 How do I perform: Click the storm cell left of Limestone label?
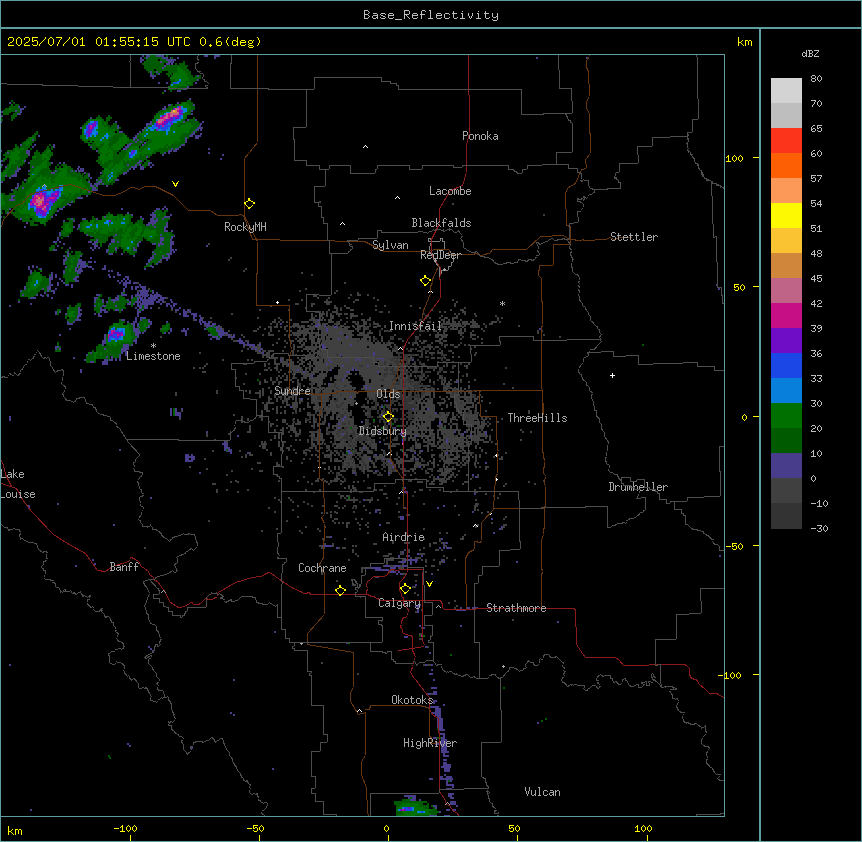coord(115,334)
